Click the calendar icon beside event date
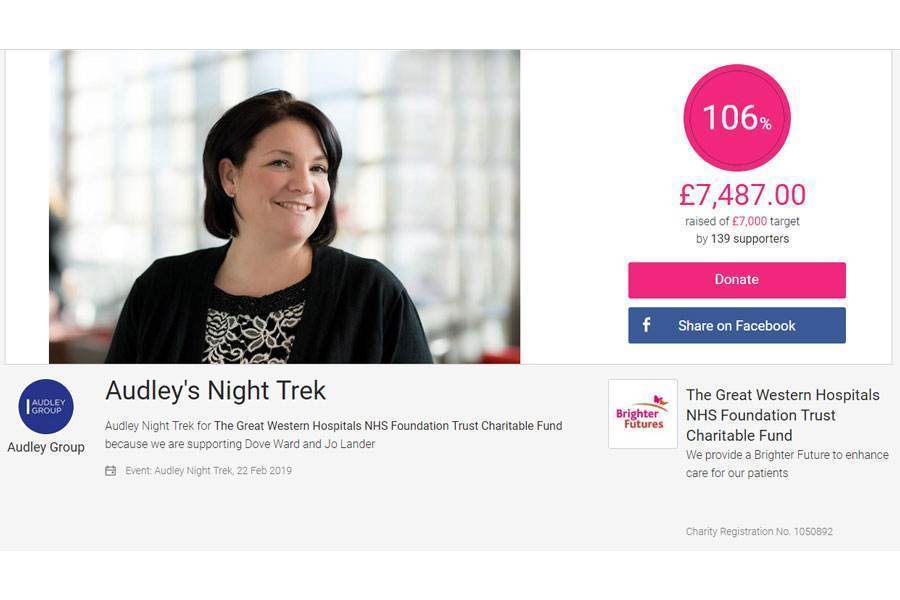This screenshot has height=600, width=900. [111, 471]
